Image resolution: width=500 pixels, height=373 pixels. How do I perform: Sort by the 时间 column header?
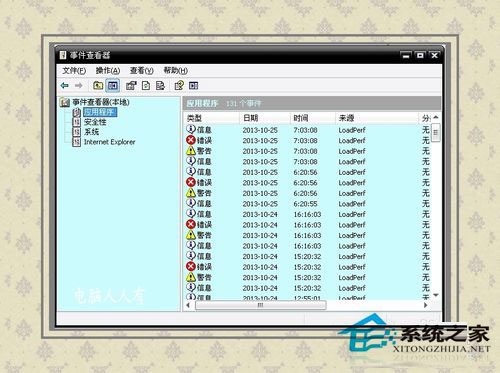pyautogui.click(x=313, y=118)
